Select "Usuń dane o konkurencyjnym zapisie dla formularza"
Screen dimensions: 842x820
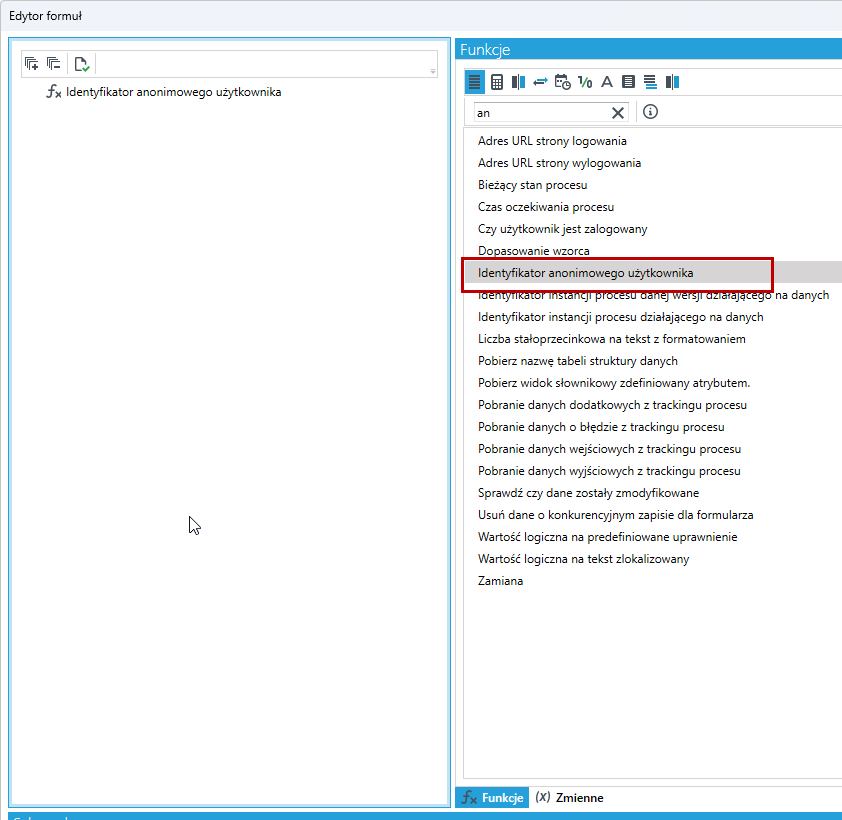coord(615,516)
